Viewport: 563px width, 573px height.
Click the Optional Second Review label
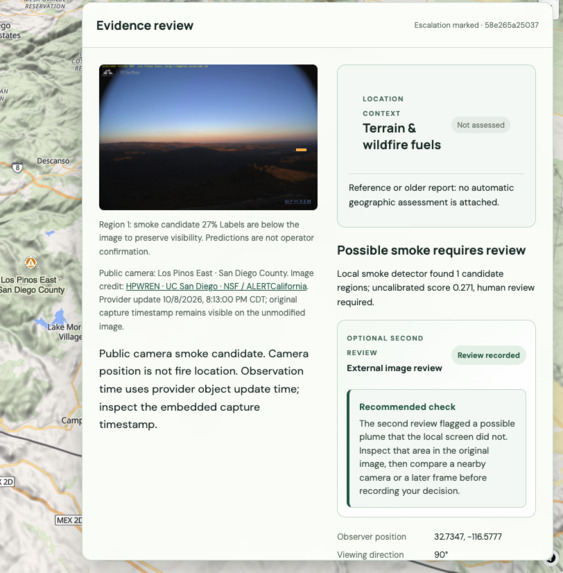click(x=385, y=345)
